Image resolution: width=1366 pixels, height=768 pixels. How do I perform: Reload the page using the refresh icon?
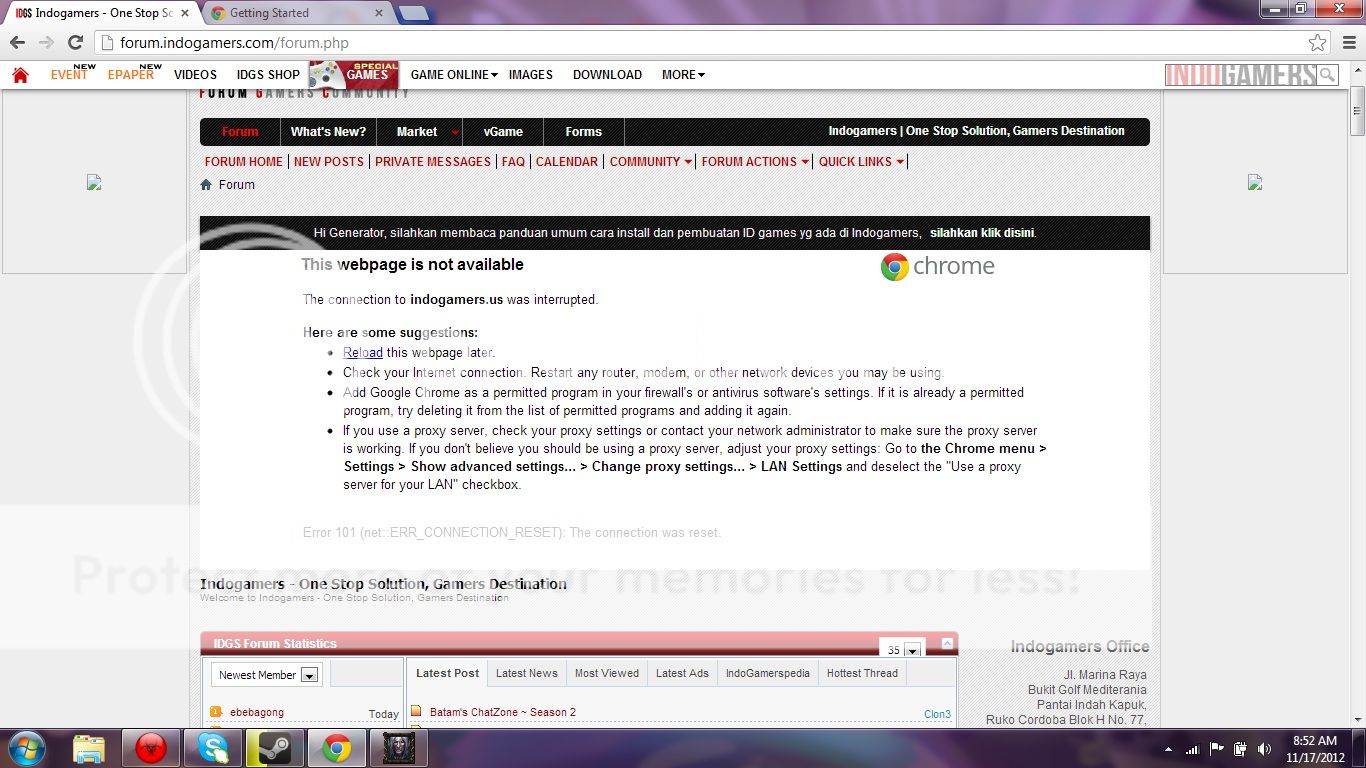75,42
